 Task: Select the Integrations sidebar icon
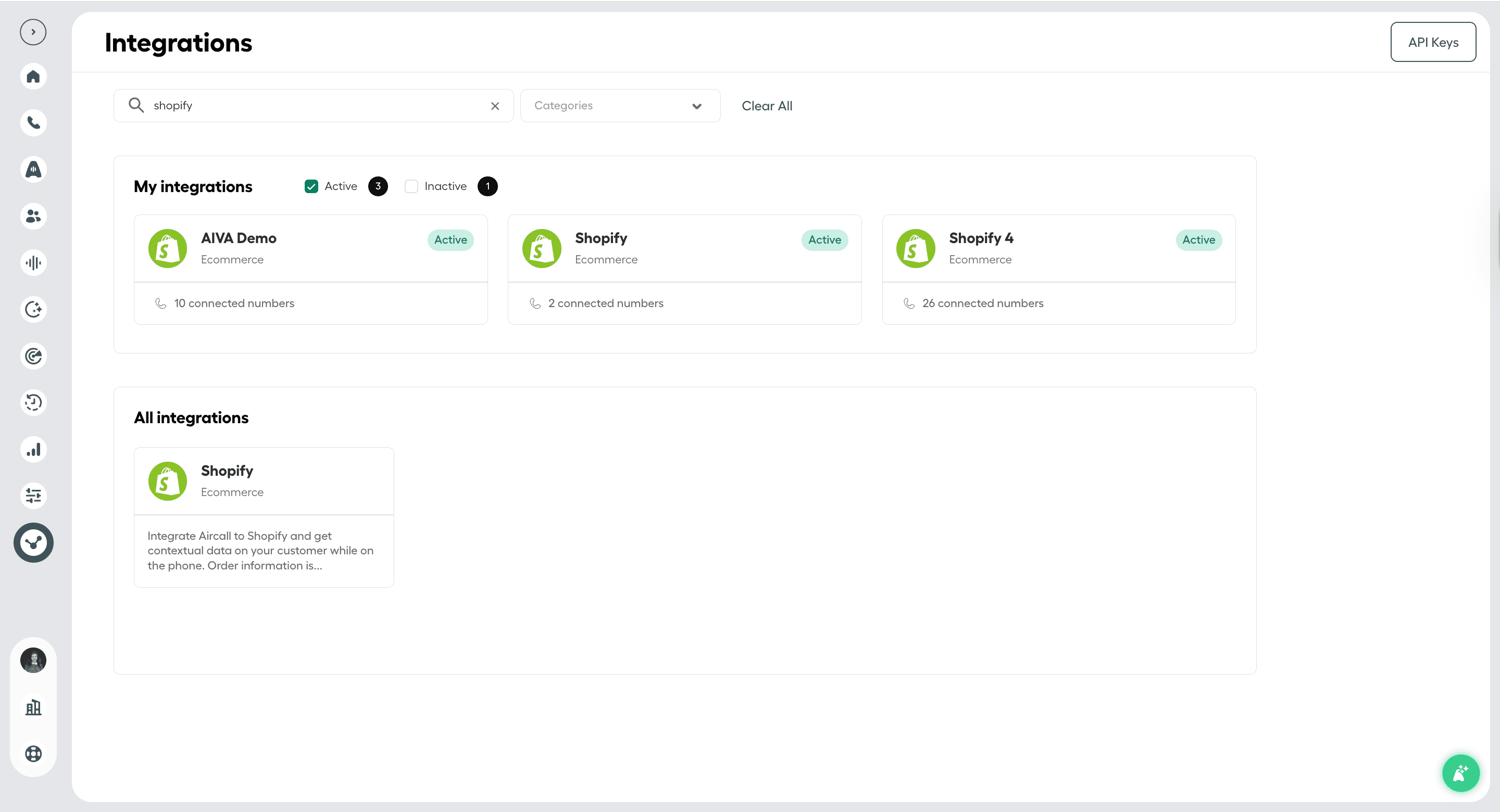[x=33, y=542]
